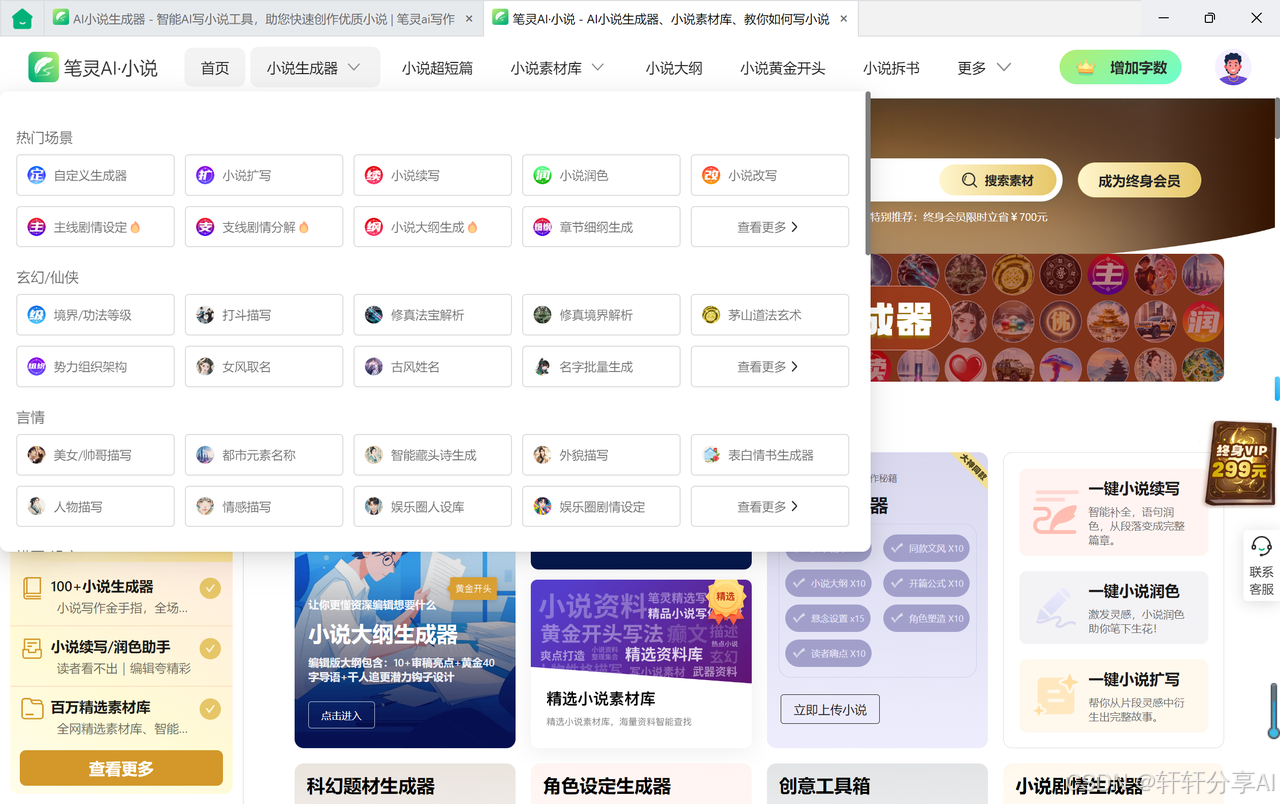Viewport: 1280px width, 804px height.
Task: Click the 女风取名 avatar icon
Action: tap(205, 367)
